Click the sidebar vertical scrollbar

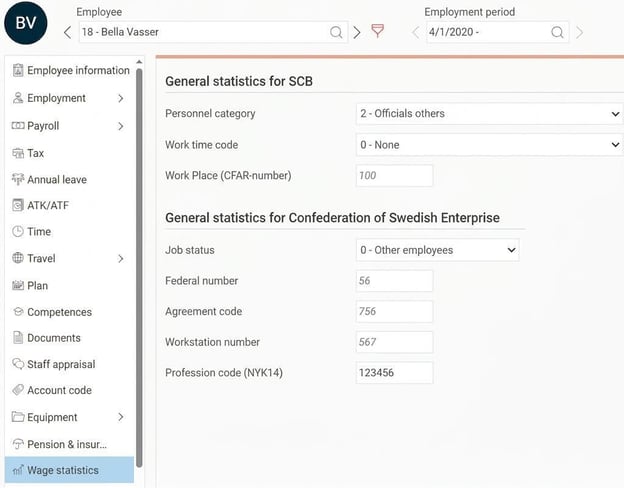pos(139,268)
